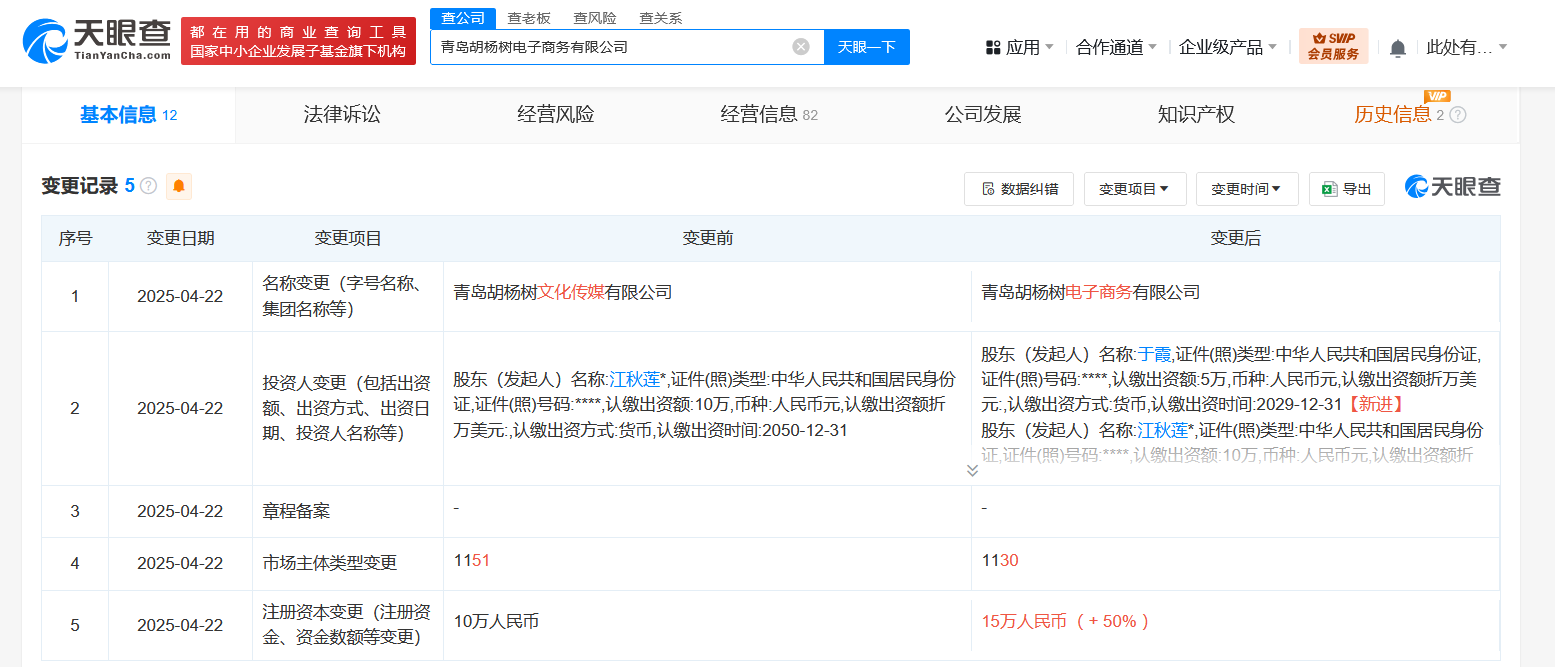Open the 变更项目 filter dropdown
1555x667 pixels.
click(x=1134, y=189)
